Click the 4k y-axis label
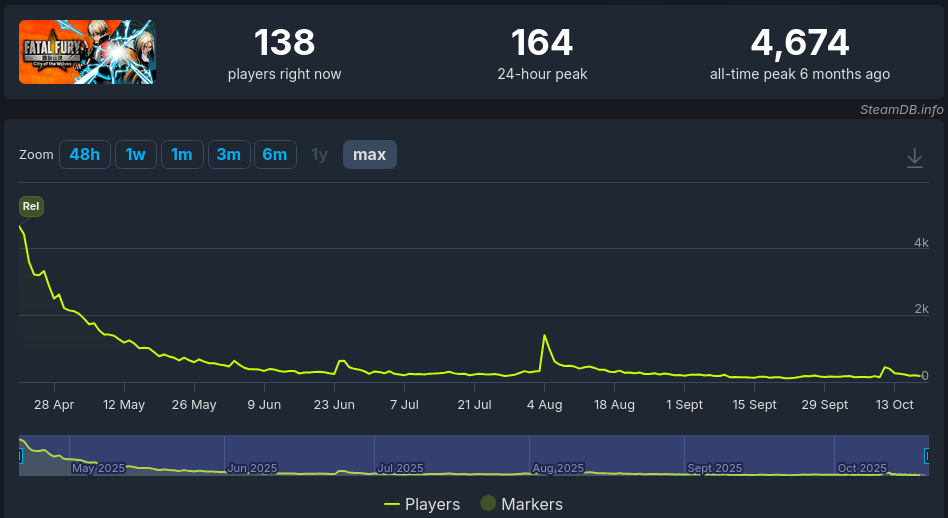 [921, 243]
